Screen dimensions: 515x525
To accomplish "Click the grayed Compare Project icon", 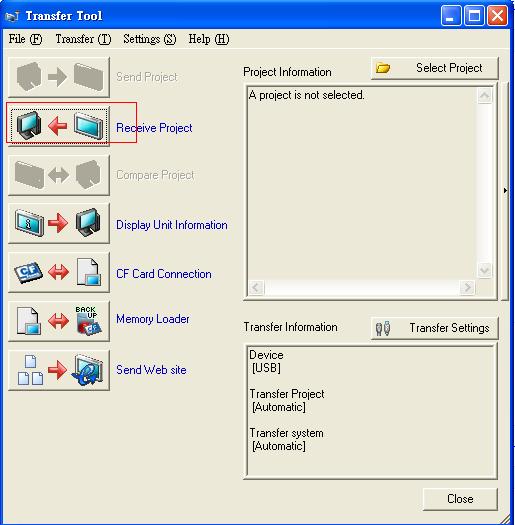I will pos(59,175).
